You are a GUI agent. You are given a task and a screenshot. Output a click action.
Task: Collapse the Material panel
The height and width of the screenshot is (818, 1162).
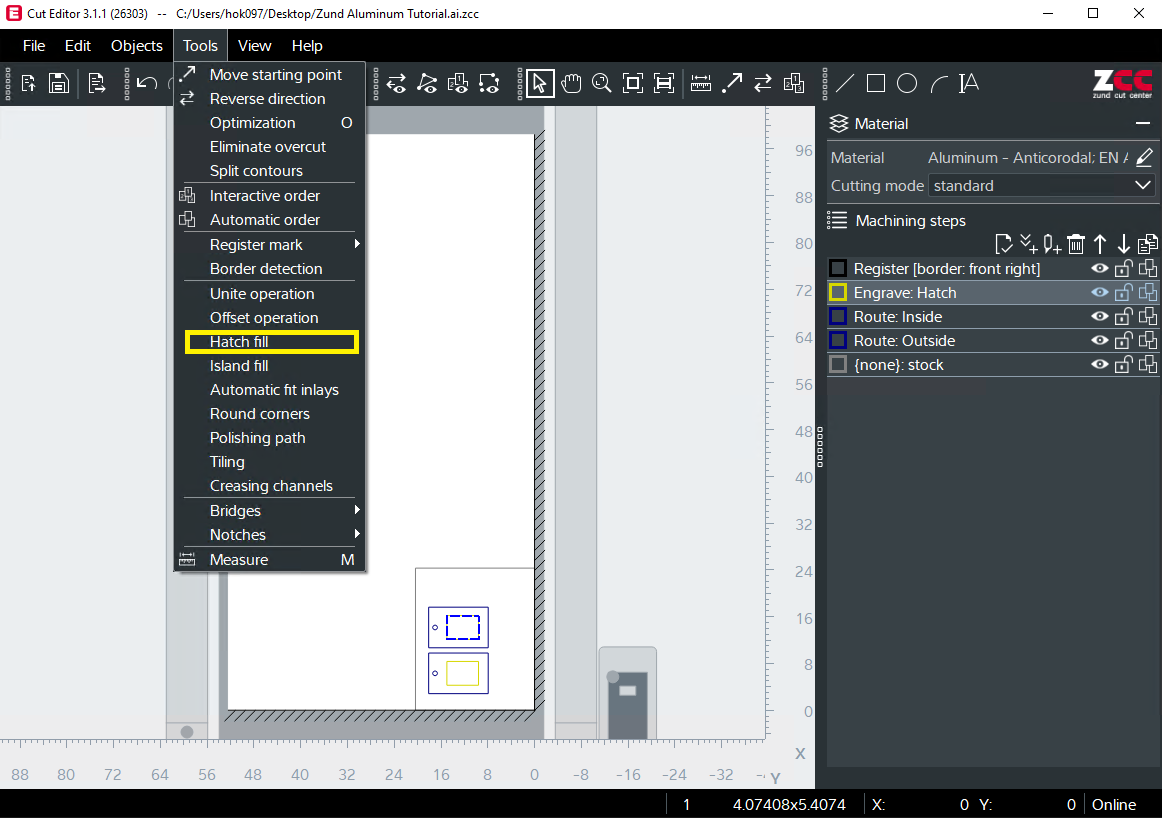click(1143, 123)
